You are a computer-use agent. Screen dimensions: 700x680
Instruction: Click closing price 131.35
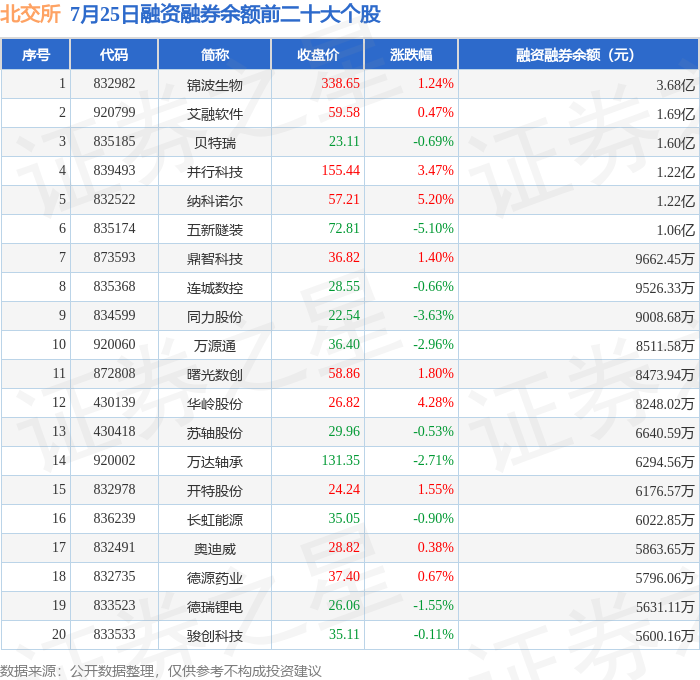click(x=341, y=461)
